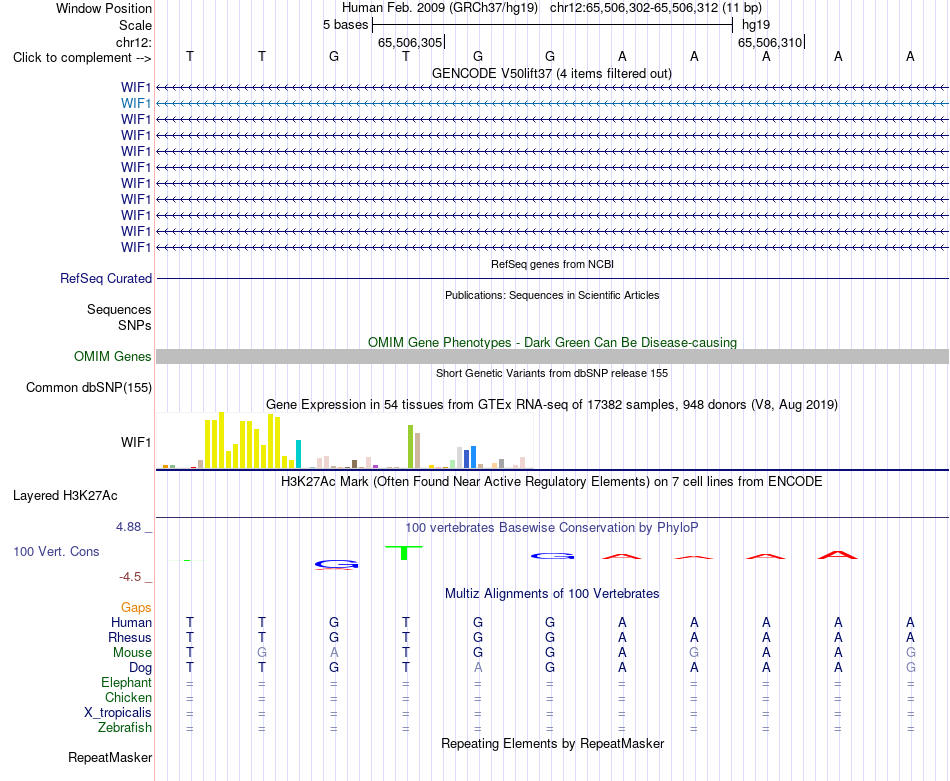950x781 pixels.
Task: Click the 'Rhesus' species row label
Action: [130, 637]
